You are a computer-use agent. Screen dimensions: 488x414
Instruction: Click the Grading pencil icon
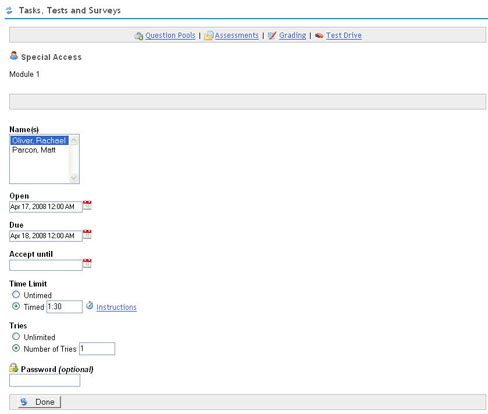(272, 35)
